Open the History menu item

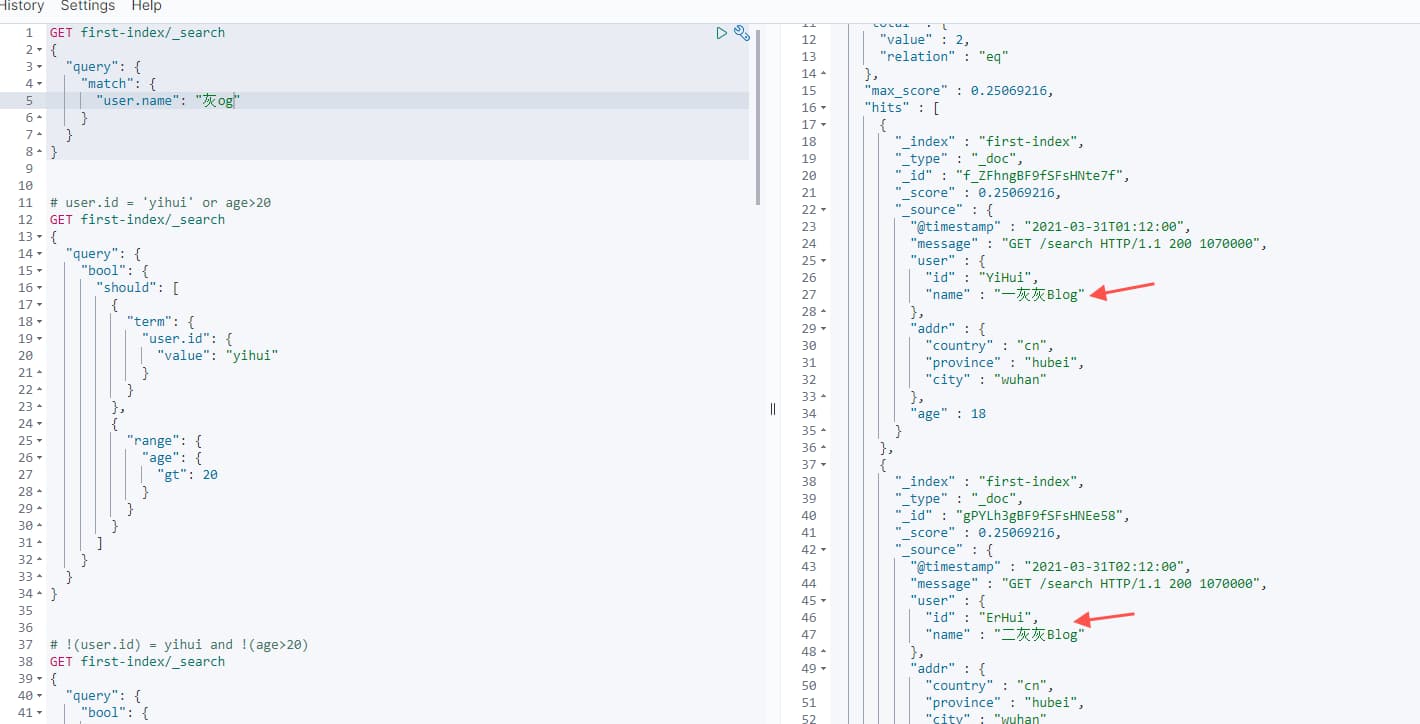tap(22, 6)
